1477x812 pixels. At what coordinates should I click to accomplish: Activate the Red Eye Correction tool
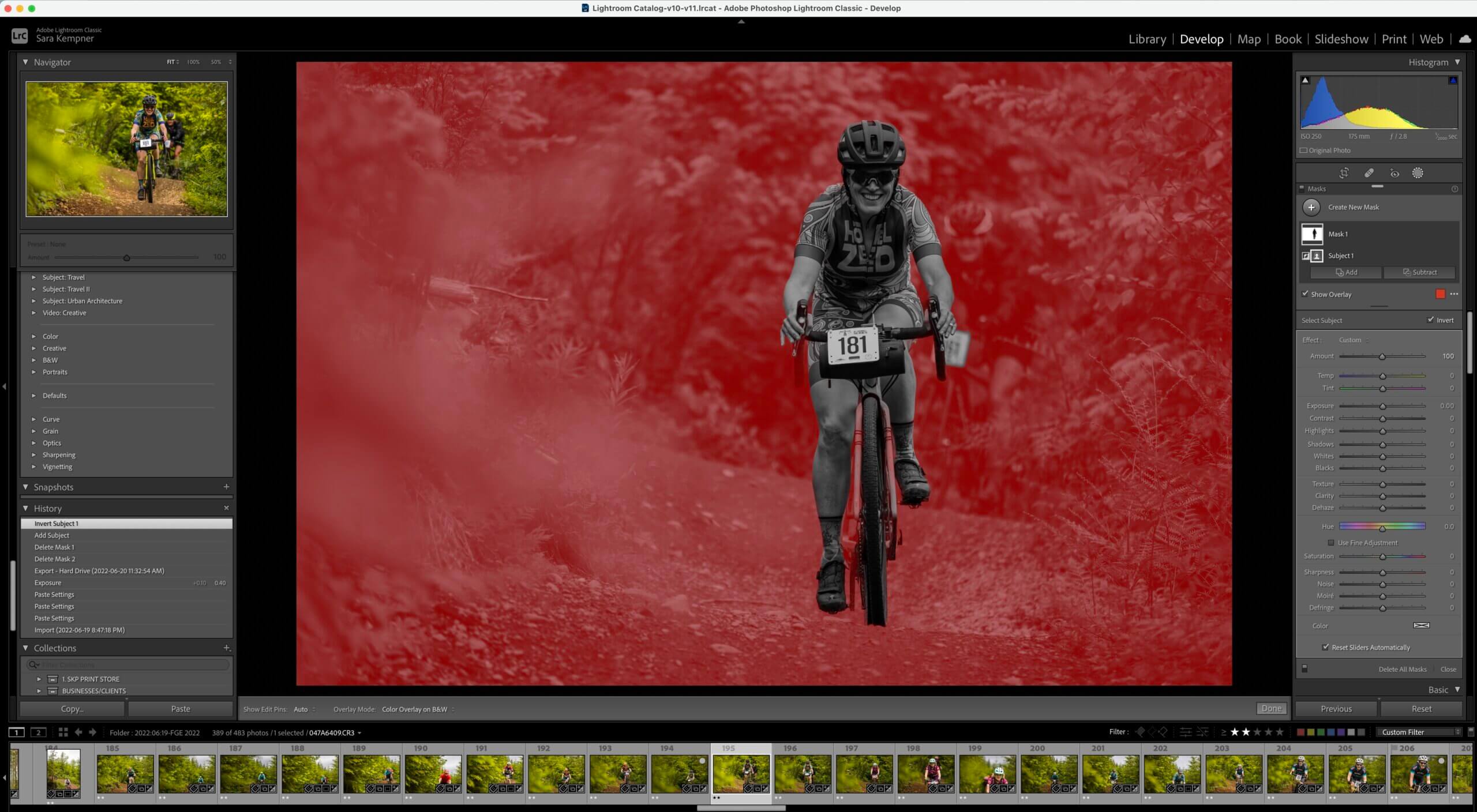(x=1394, y=173)
